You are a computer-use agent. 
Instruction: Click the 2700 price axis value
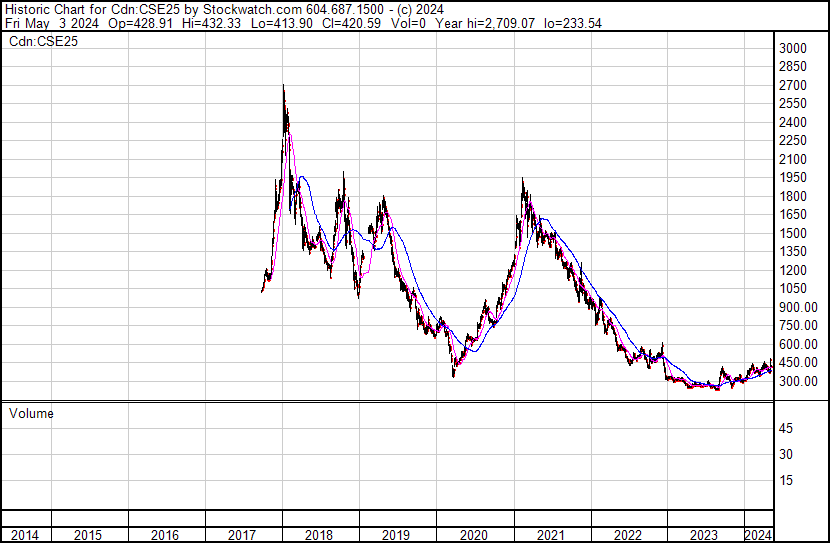click(x=793, y=85)
